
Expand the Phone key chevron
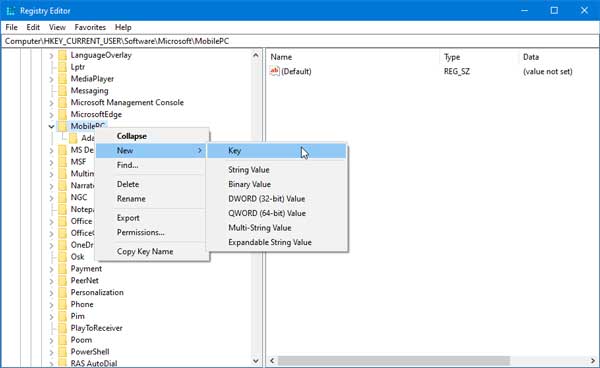(51, 304)
